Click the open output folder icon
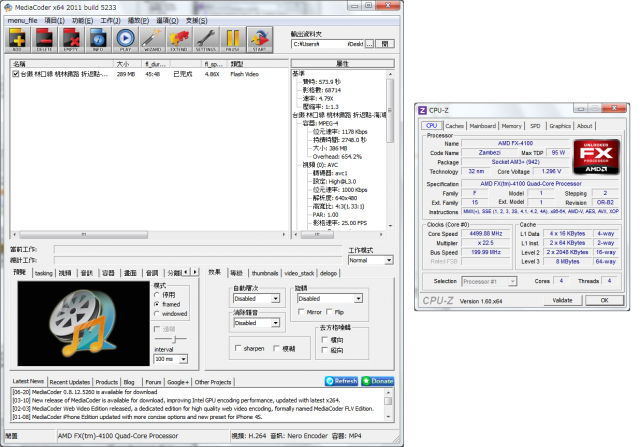The height and width of the screenshot is (447, 640). point(384,44)
